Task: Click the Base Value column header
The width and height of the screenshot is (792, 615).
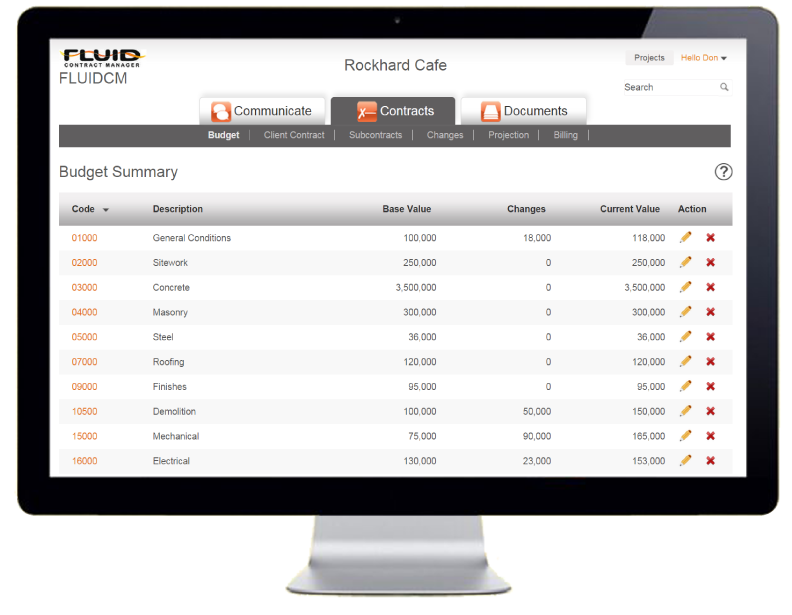Action: 407,209
